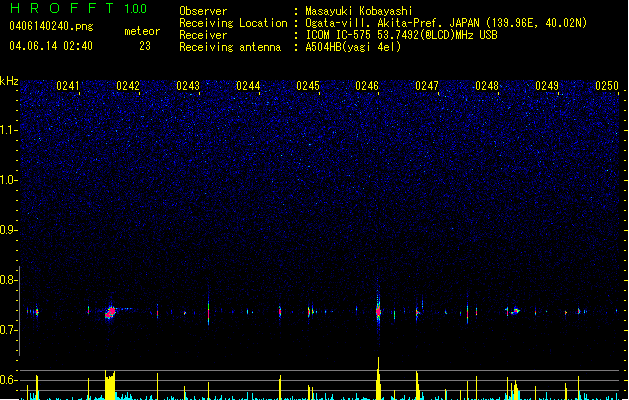The height and width of the screenshot is (400, 629).
Task: Click the 0.7 frequency axis label
Action: pyautogui.click(x=8, y=330)
